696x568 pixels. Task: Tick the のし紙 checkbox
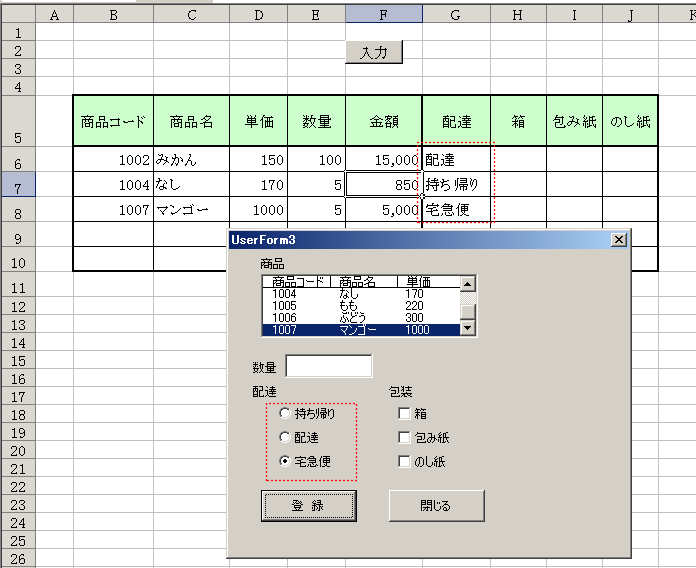(404, 461)
